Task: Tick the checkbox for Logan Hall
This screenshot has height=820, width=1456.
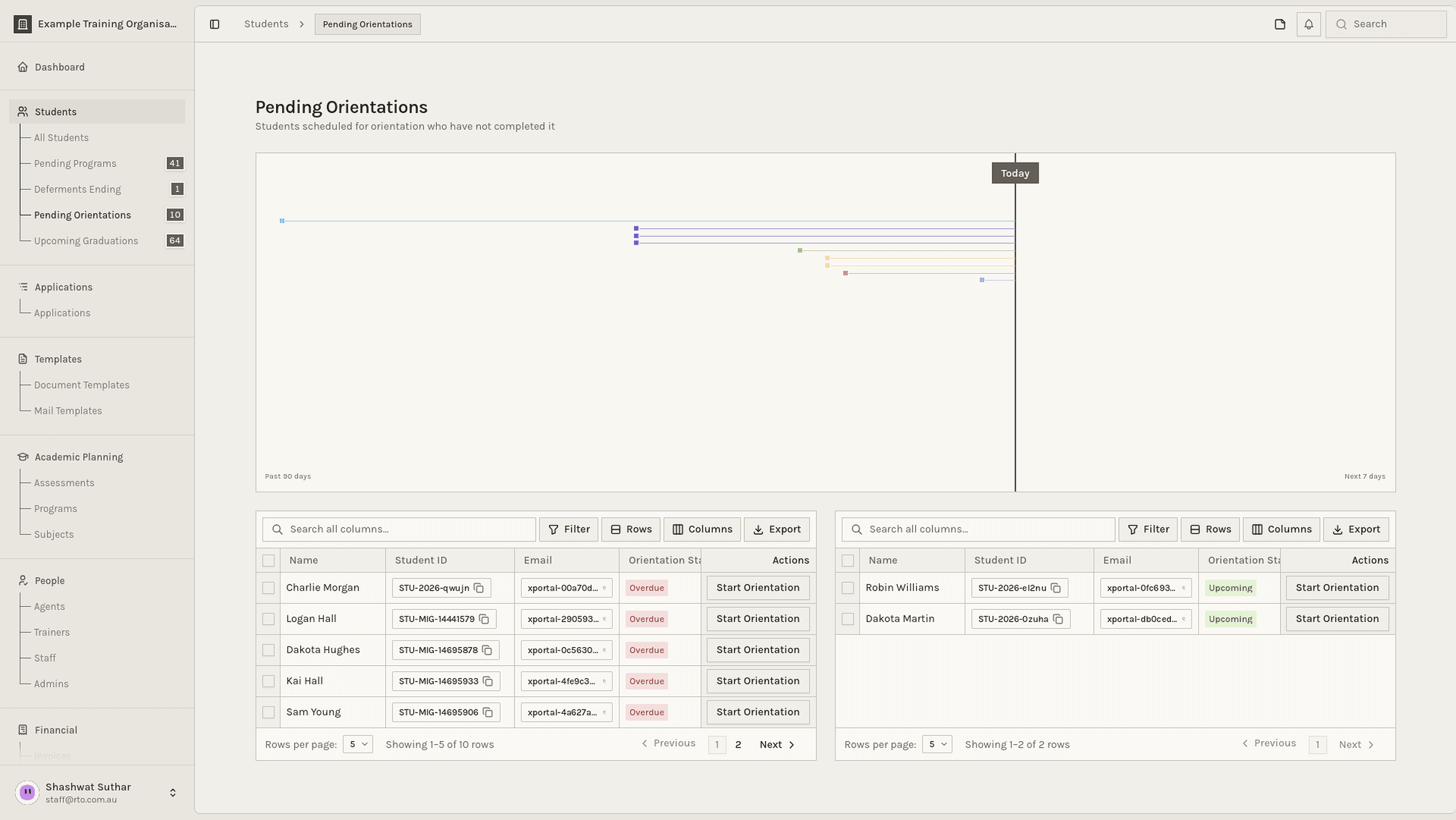Action: (x=268, y=619)
